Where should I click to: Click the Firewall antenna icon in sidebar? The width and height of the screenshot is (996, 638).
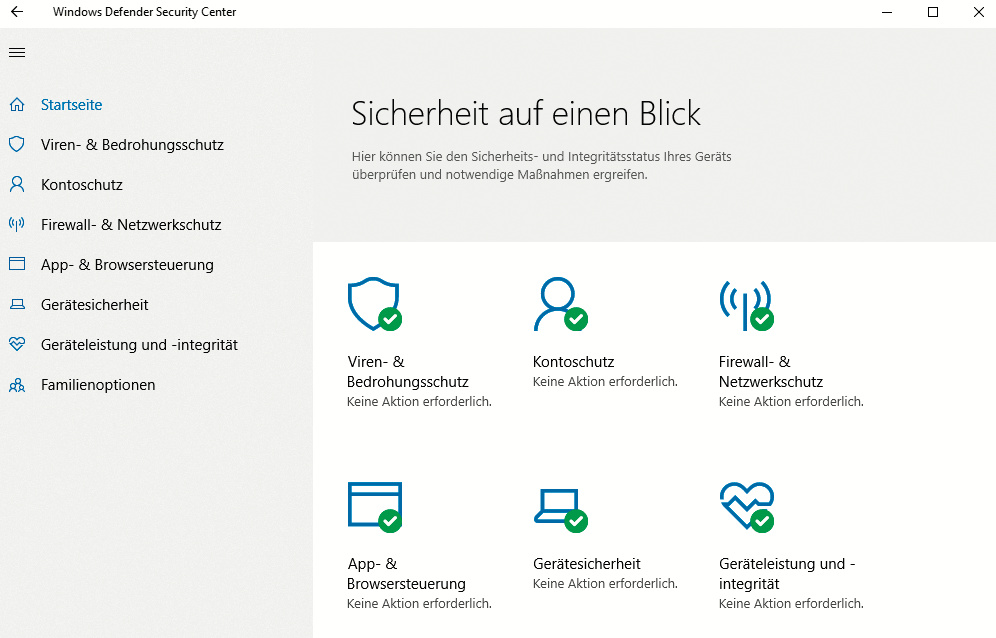click(16, 225)
